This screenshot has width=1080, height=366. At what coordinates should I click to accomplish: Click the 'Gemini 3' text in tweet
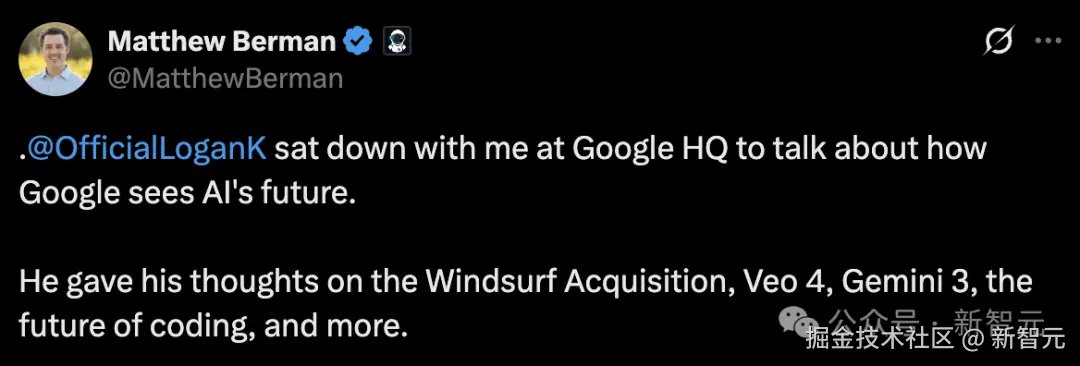pos(903,283)
